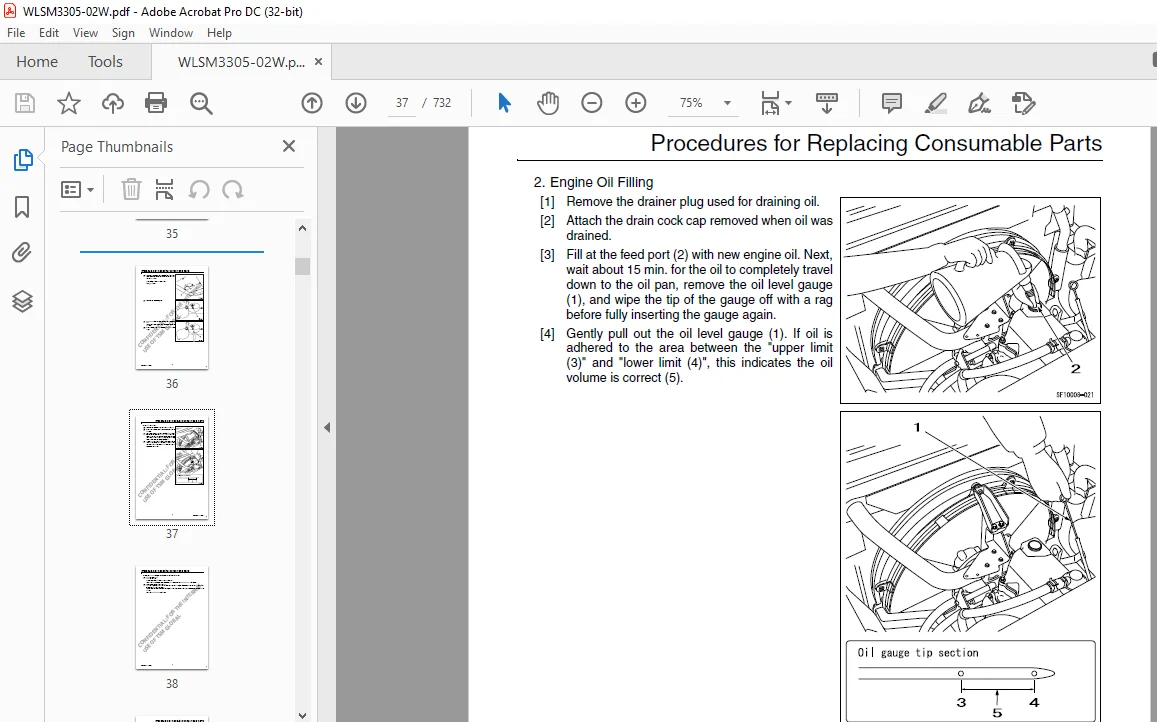Select the WLSM3305-02W.pdf document tab
Viewport: 1157px width, 722px height.
pyautogui.click(x=241, y=62)
